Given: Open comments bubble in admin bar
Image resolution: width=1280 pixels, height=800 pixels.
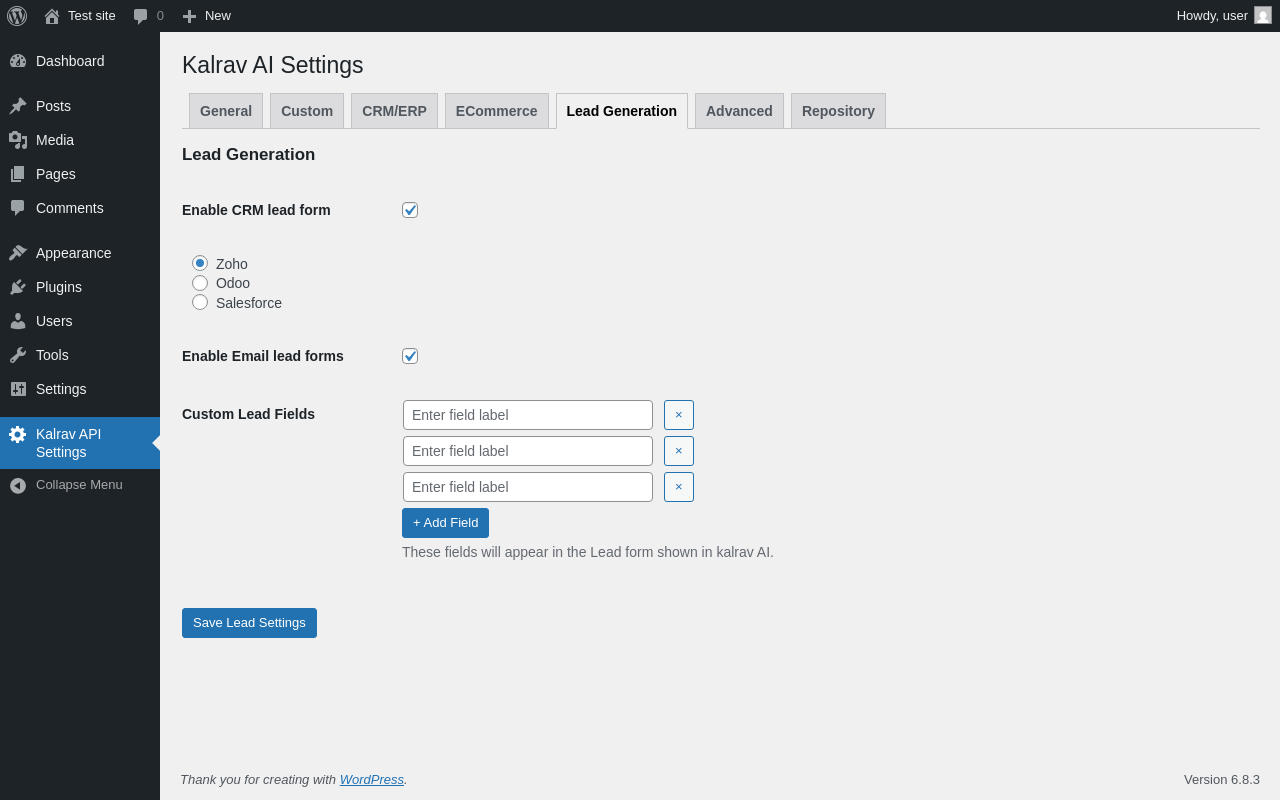Looking at the screenshot, I should [x=141, y=16].
